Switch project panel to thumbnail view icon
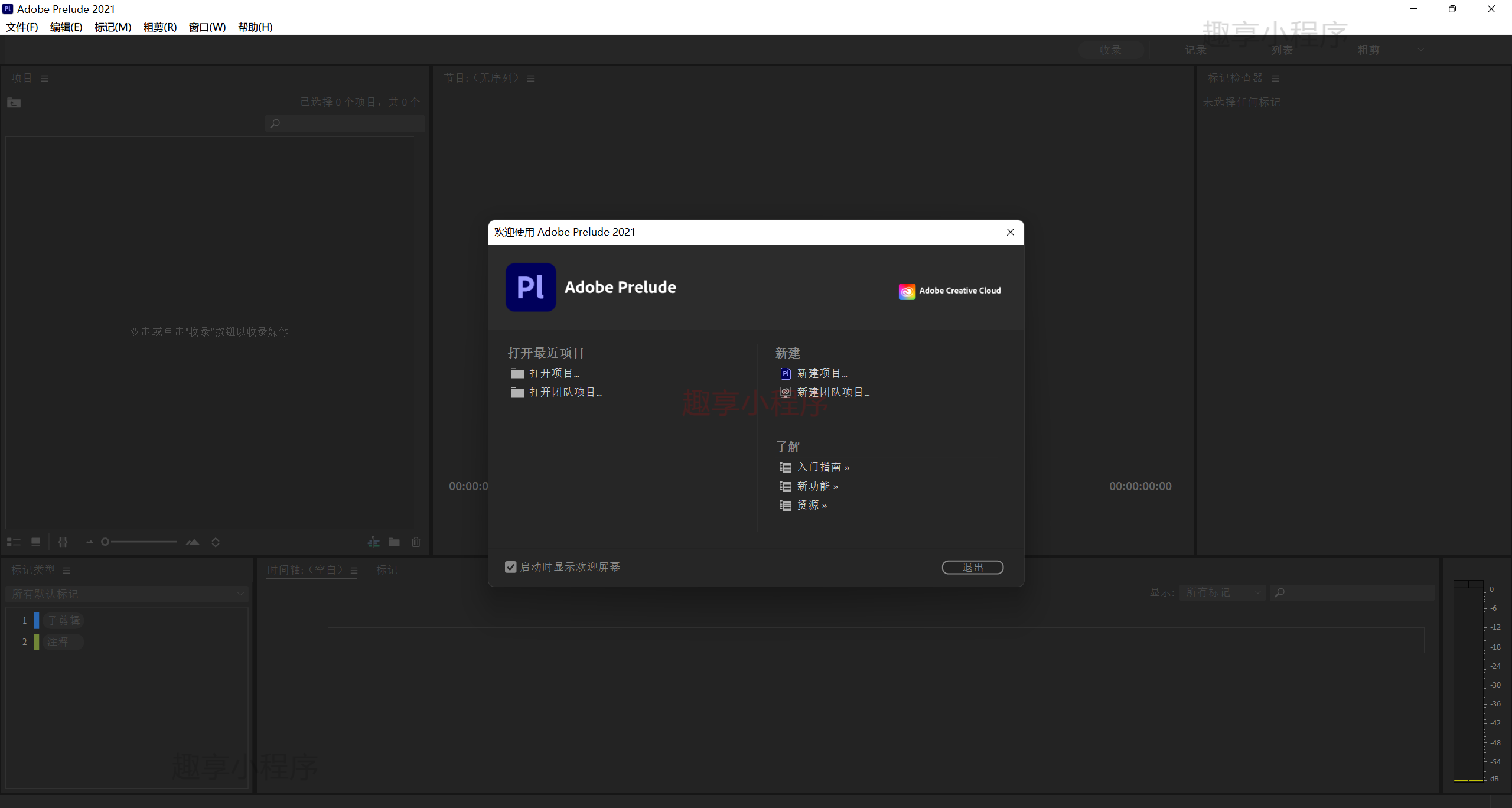1512x808 pixels. coord(35,542)
